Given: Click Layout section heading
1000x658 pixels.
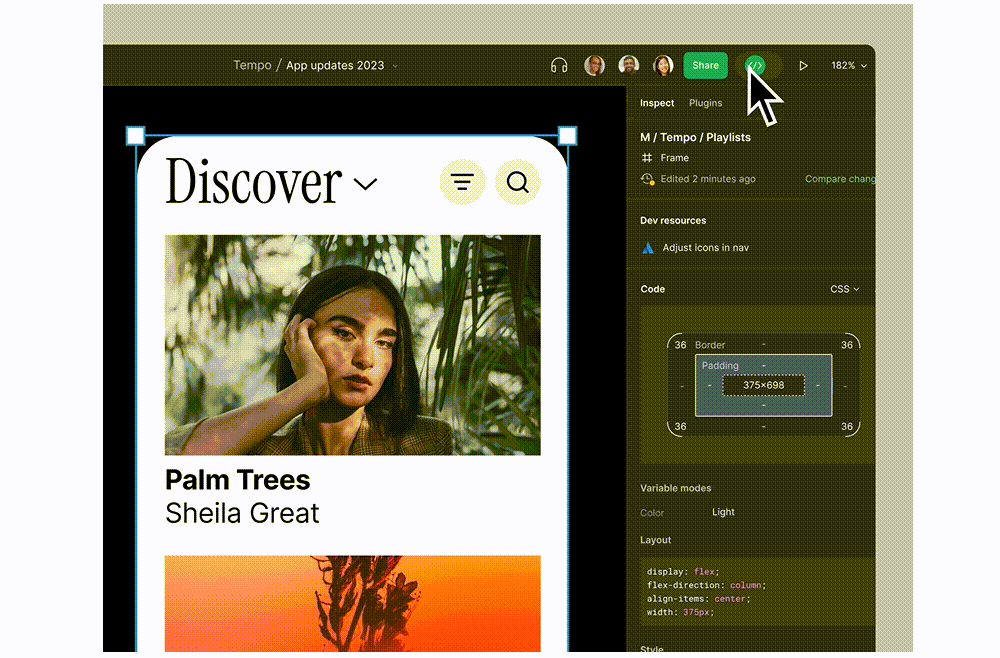Looking at the screenshot, I should click(x=656, y=540).
